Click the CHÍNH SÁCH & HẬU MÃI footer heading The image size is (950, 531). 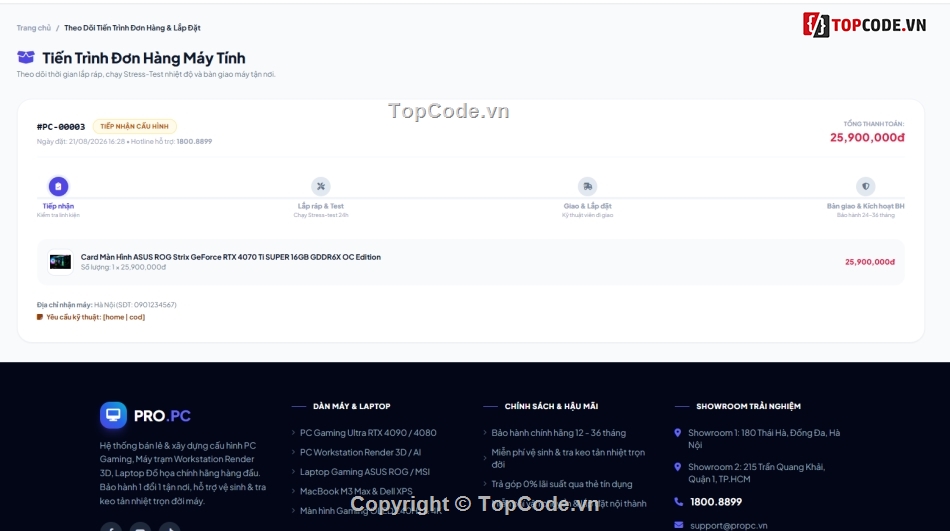click(551, 406)
